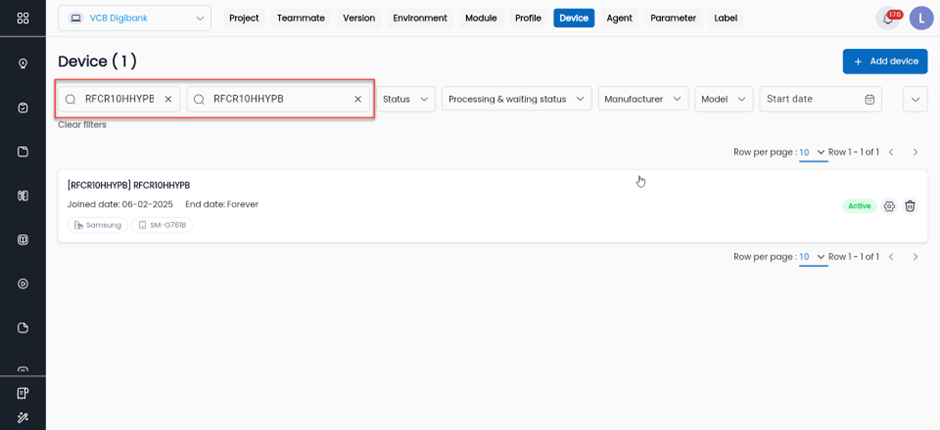This screenshot has height=430, width=940.
Task: Open the top Row per page selector
Action: 812,152
